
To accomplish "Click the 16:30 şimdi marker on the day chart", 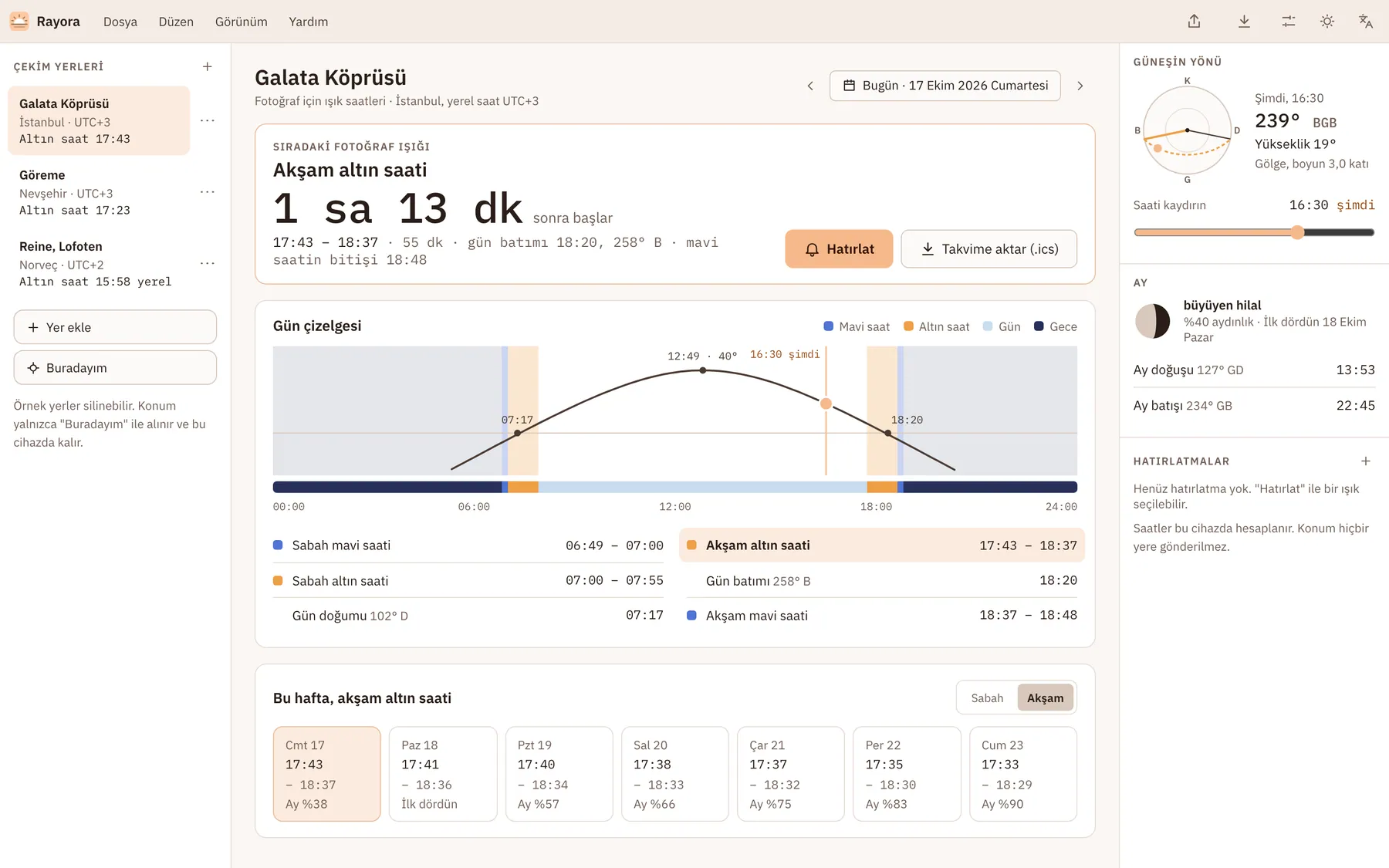I will tap(826, 404).
